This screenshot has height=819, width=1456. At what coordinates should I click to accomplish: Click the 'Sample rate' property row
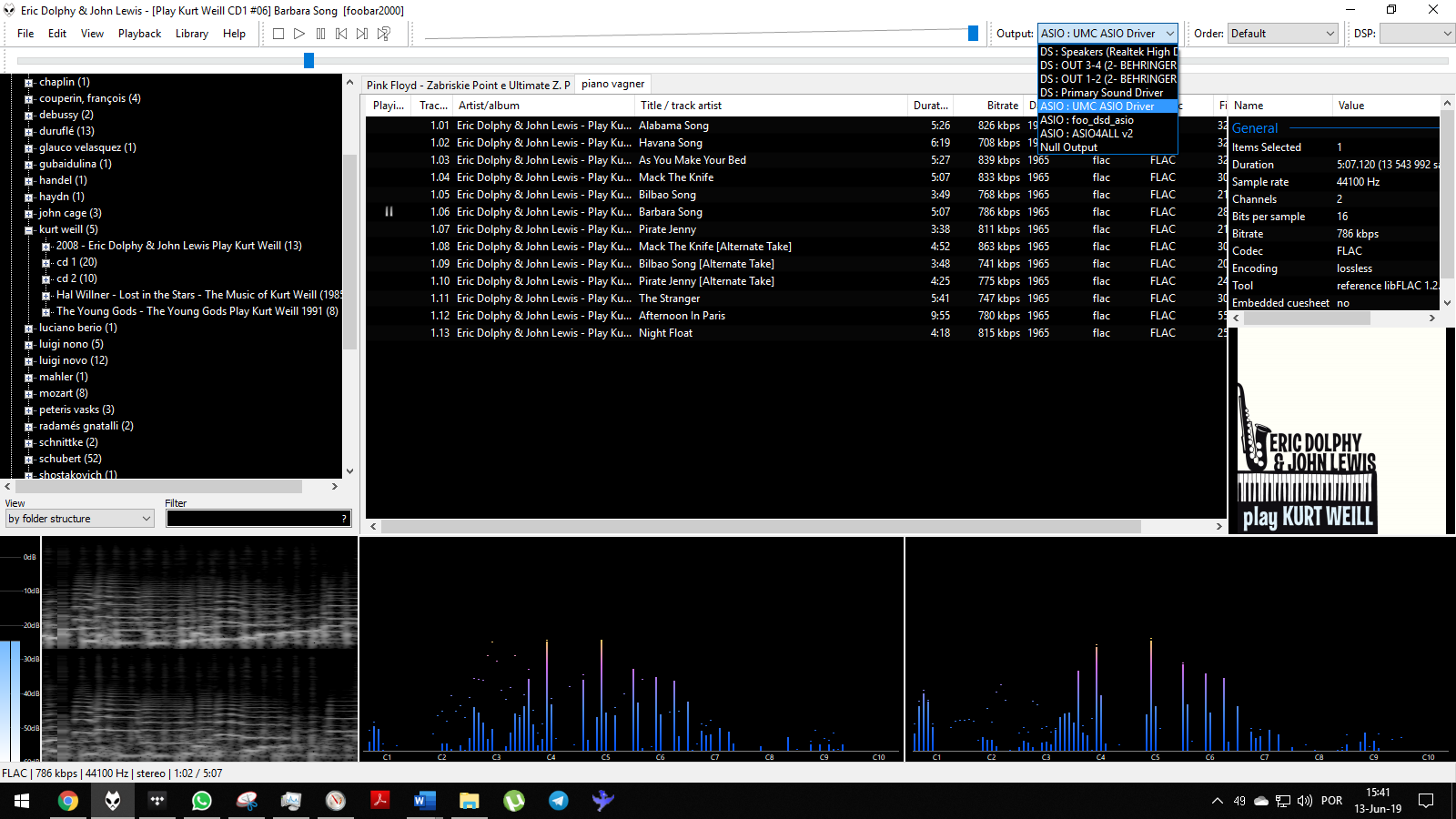point(1335,182)
